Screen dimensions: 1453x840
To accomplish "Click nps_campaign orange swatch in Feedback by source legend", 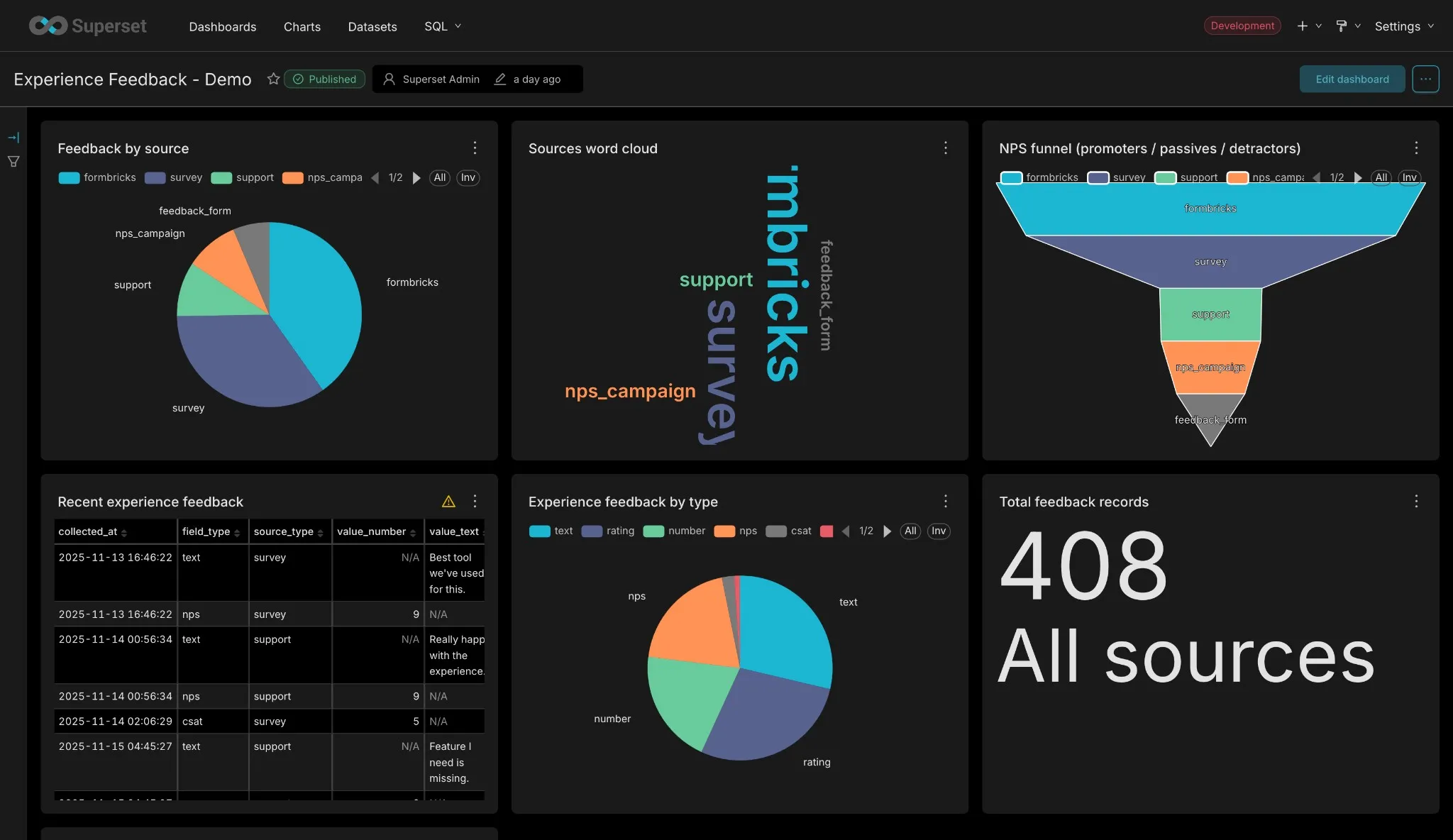I will [x=292, y=177].
